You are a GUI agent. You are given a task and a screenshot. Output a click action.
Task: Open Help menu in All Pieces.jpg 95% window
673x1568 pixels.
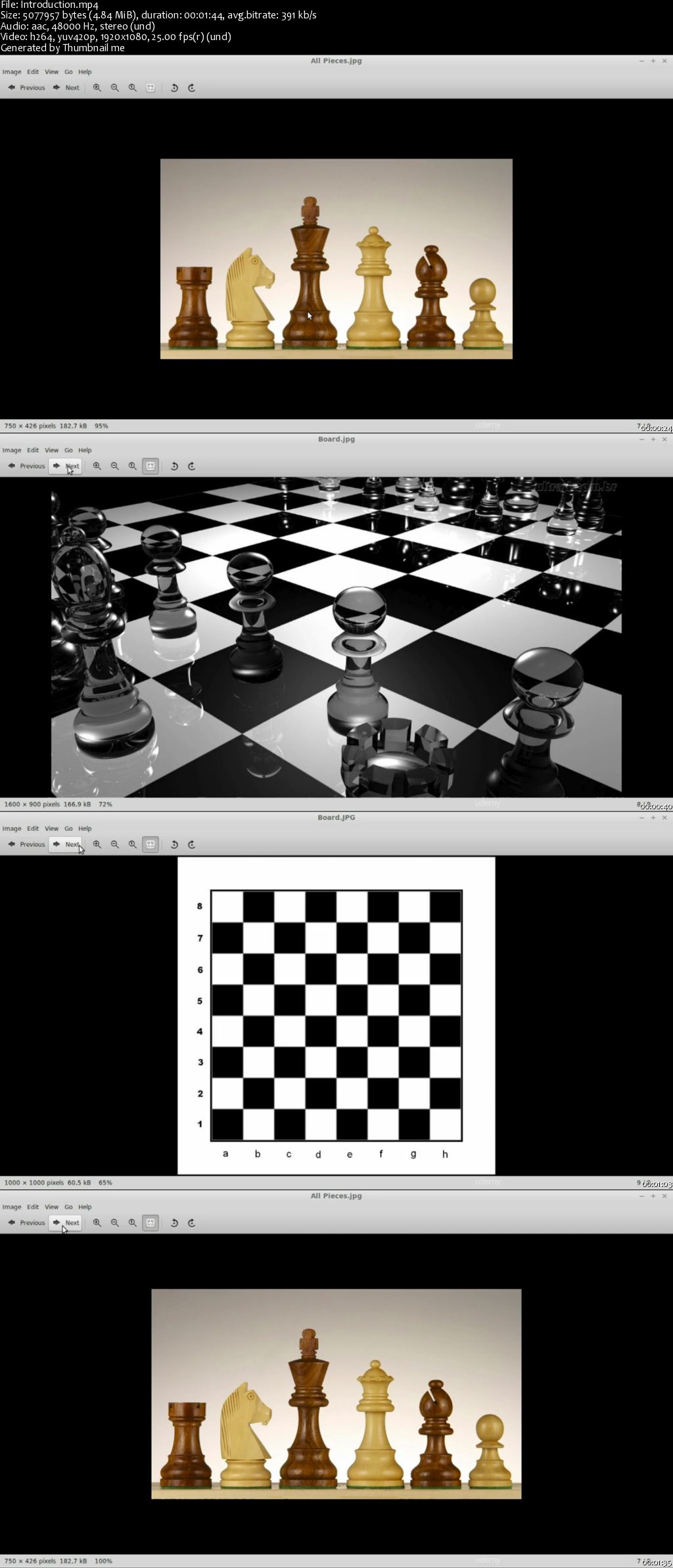click(x=85, y=72)
